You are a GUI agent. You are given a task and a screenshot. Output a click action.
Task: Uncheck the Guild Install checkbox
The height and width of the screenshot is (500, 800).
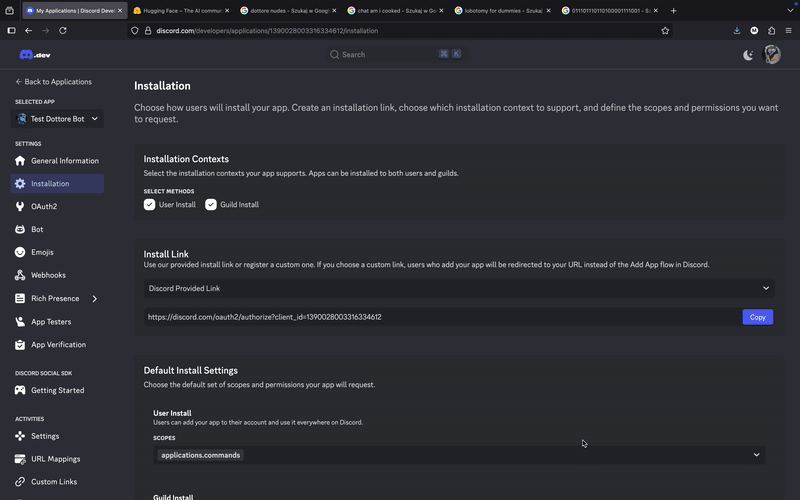click(211, 205)
